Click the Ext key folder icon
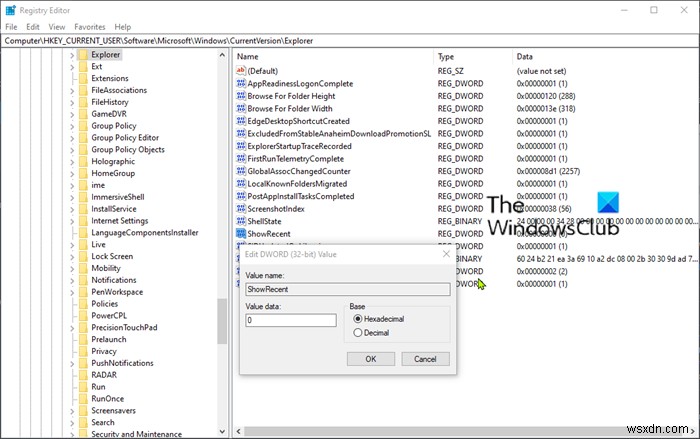700x439 pixels. [x=83, y=67]
